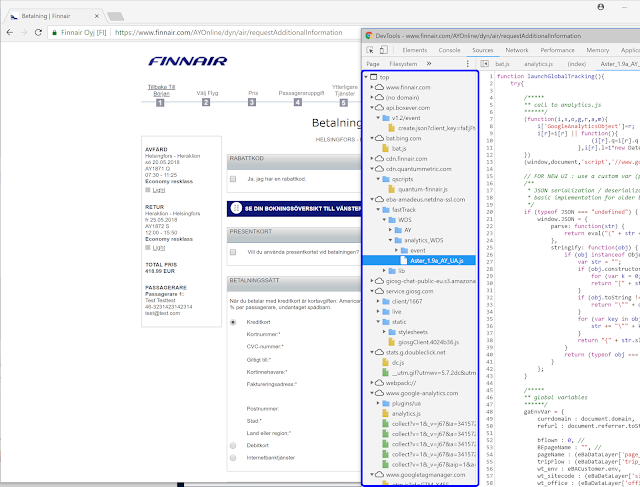The width and height of the screenshot is (640, 487).
Task: Collapse the WDS folder
Action: tap(384, 220)
